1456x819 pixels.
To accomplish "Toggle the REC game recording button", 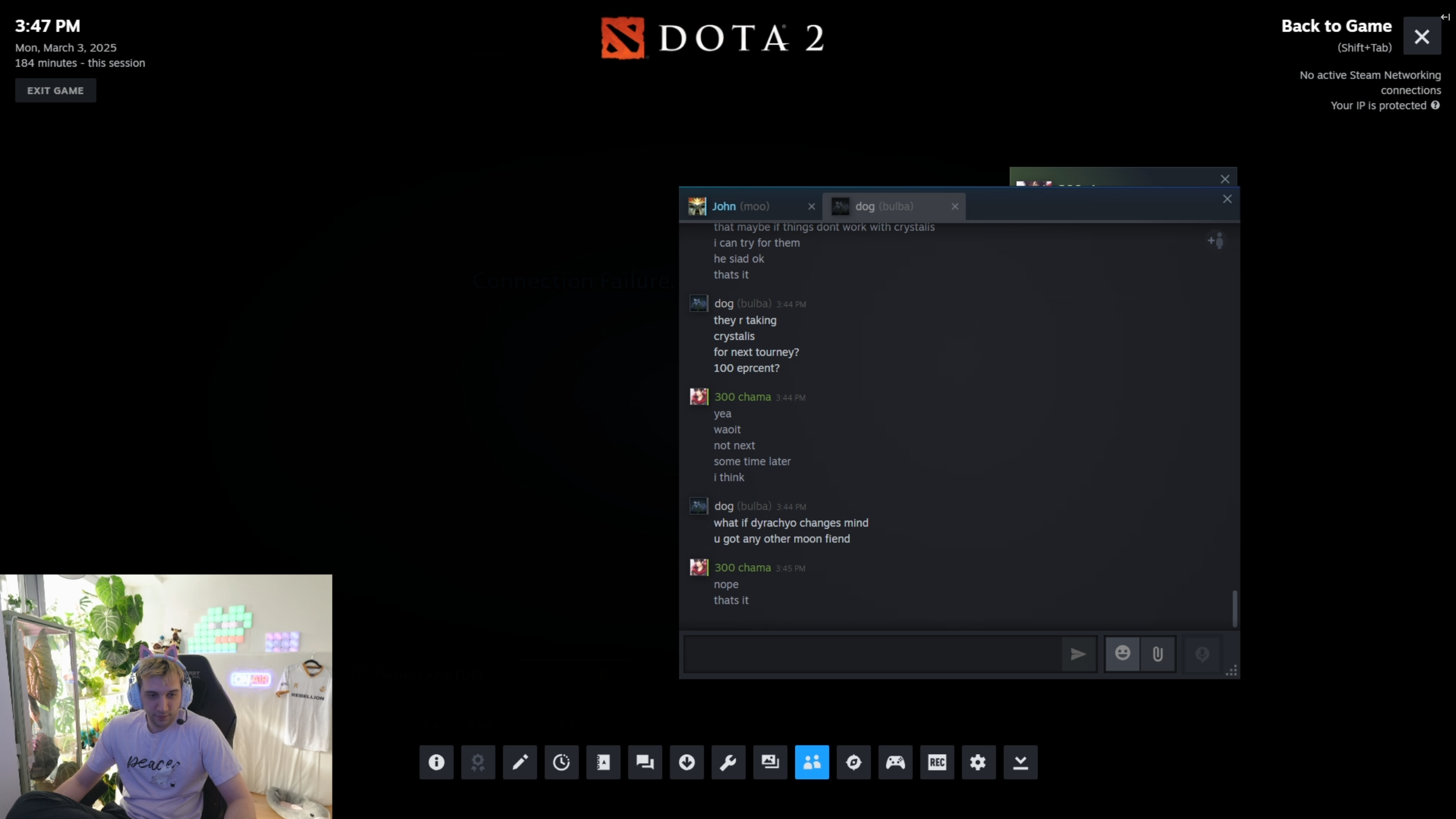I will 937,762.
